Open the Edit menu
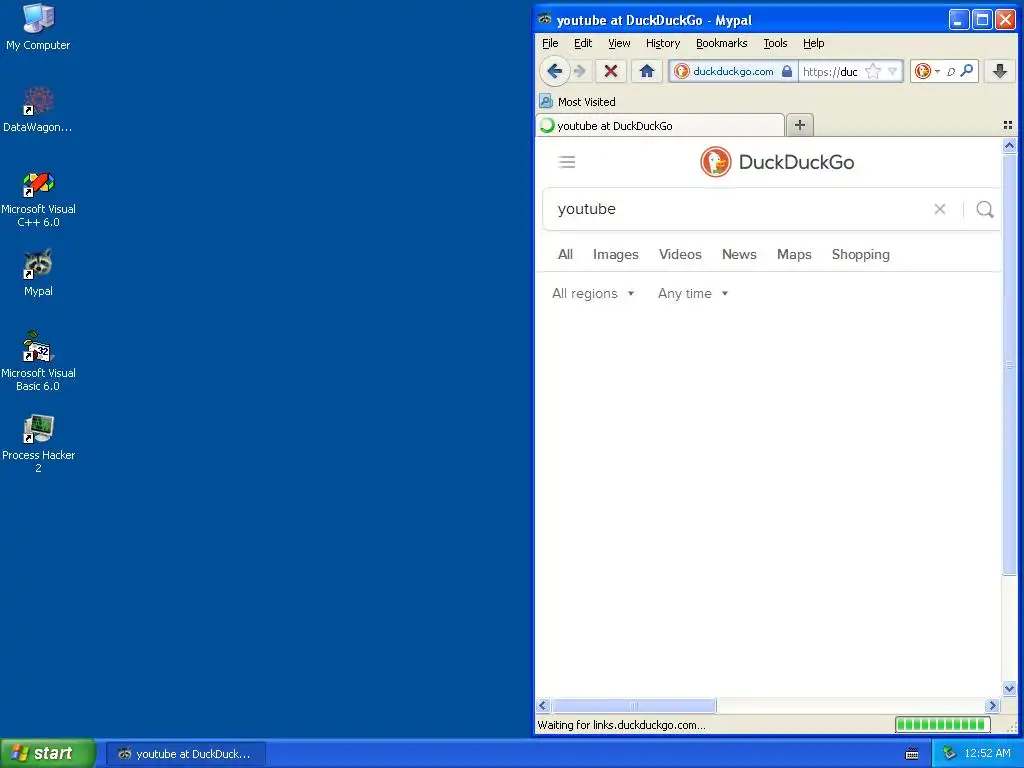Screen dimensions: 1024x768 [583, 43]
